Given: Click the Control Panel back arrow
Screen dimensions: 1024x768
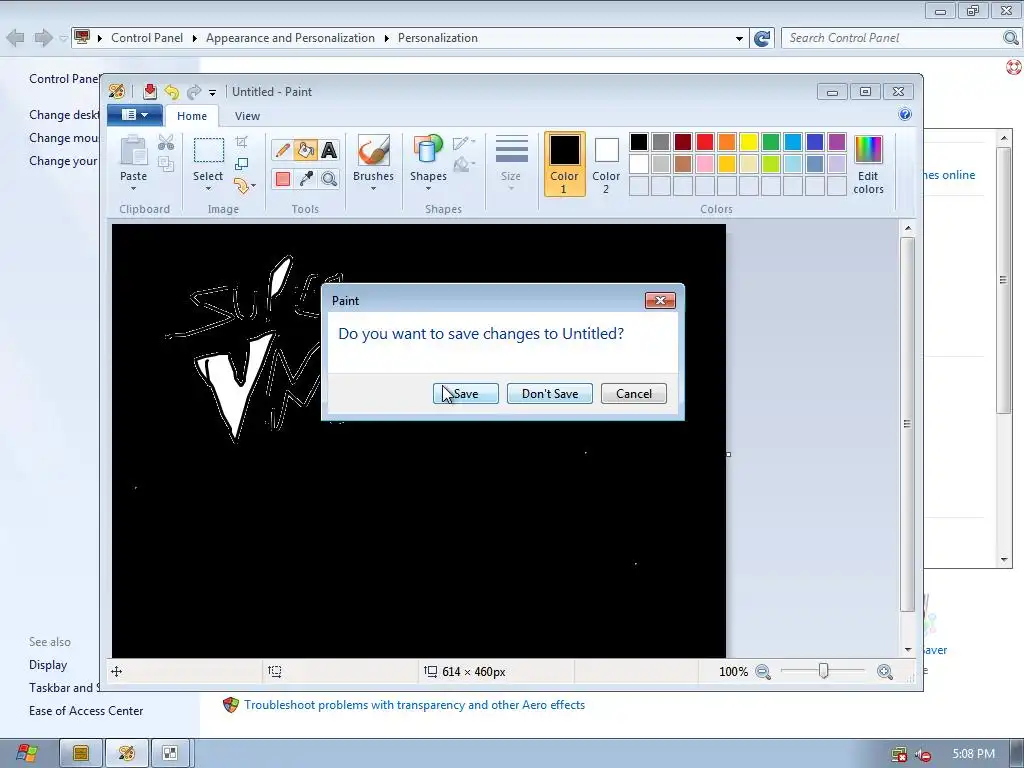Looking at the screenshot, I should click(15, 38).
